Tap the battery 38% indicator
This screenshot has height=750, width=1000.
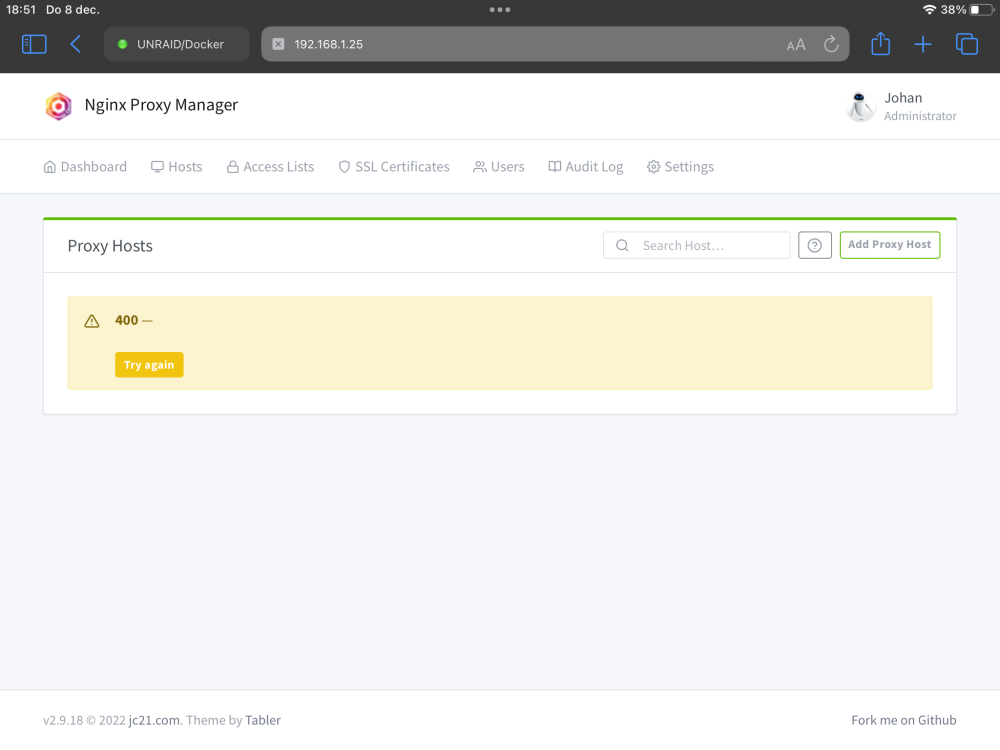pyautogui.click(x=967, y=10)
